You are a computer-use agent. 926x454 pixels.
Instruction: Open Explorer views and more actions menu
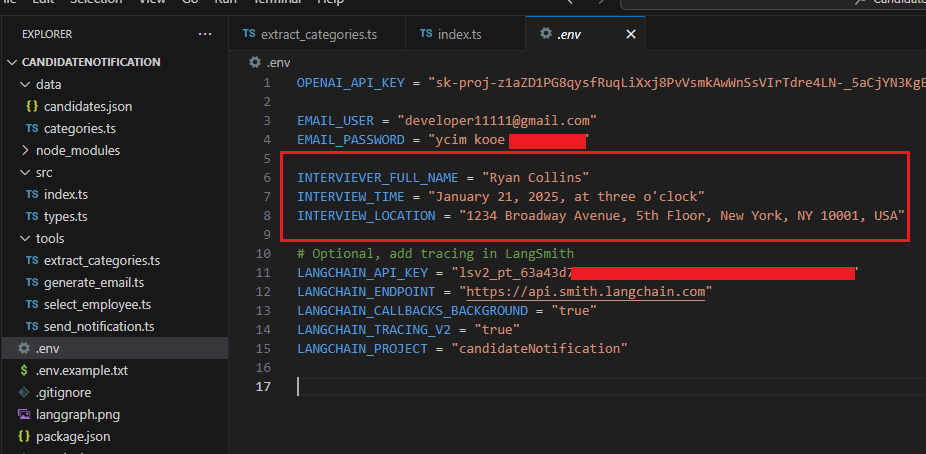pyautogui.click(x=205, y=34)
